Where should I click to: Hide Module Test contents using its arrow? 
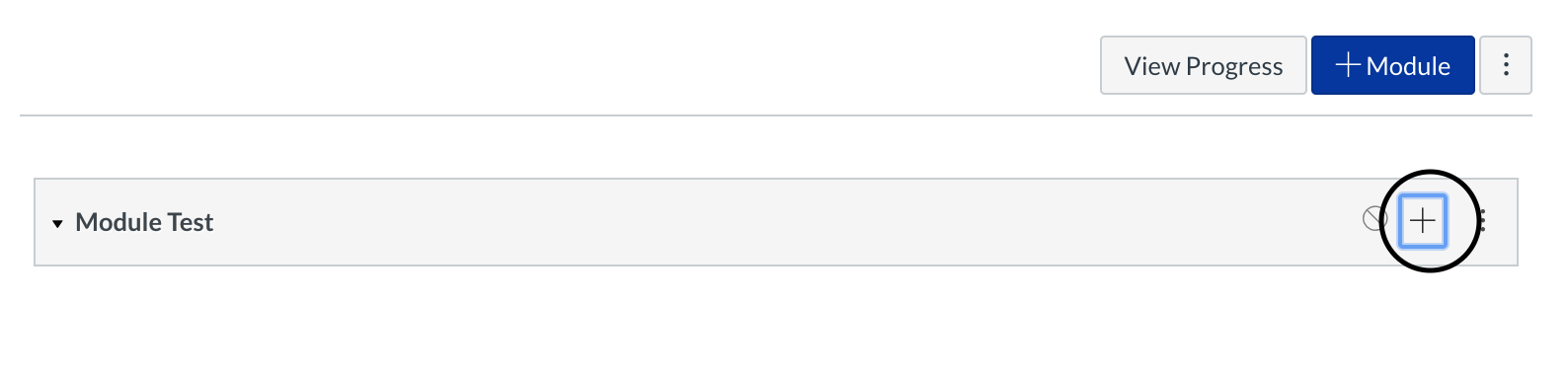57,224
